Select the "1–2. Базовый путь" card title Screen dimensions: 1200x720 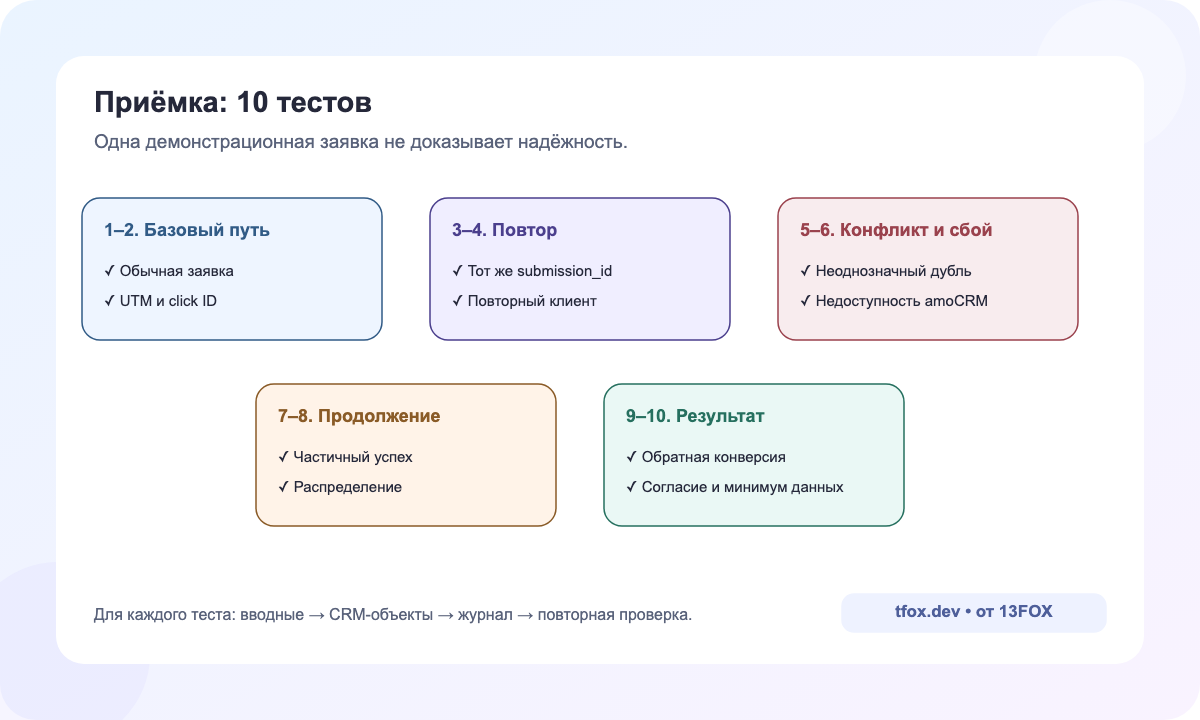[187, 230]
